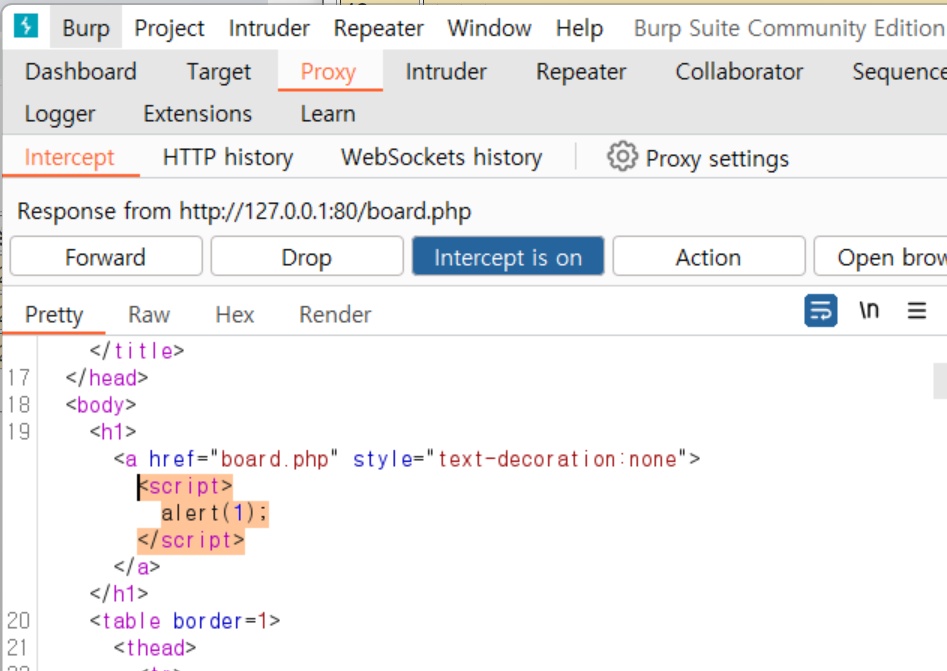This screenshot has height=671, width=947.
Task: Click the editor vertical scrollbar thumb
Action: tap(940, 381)
